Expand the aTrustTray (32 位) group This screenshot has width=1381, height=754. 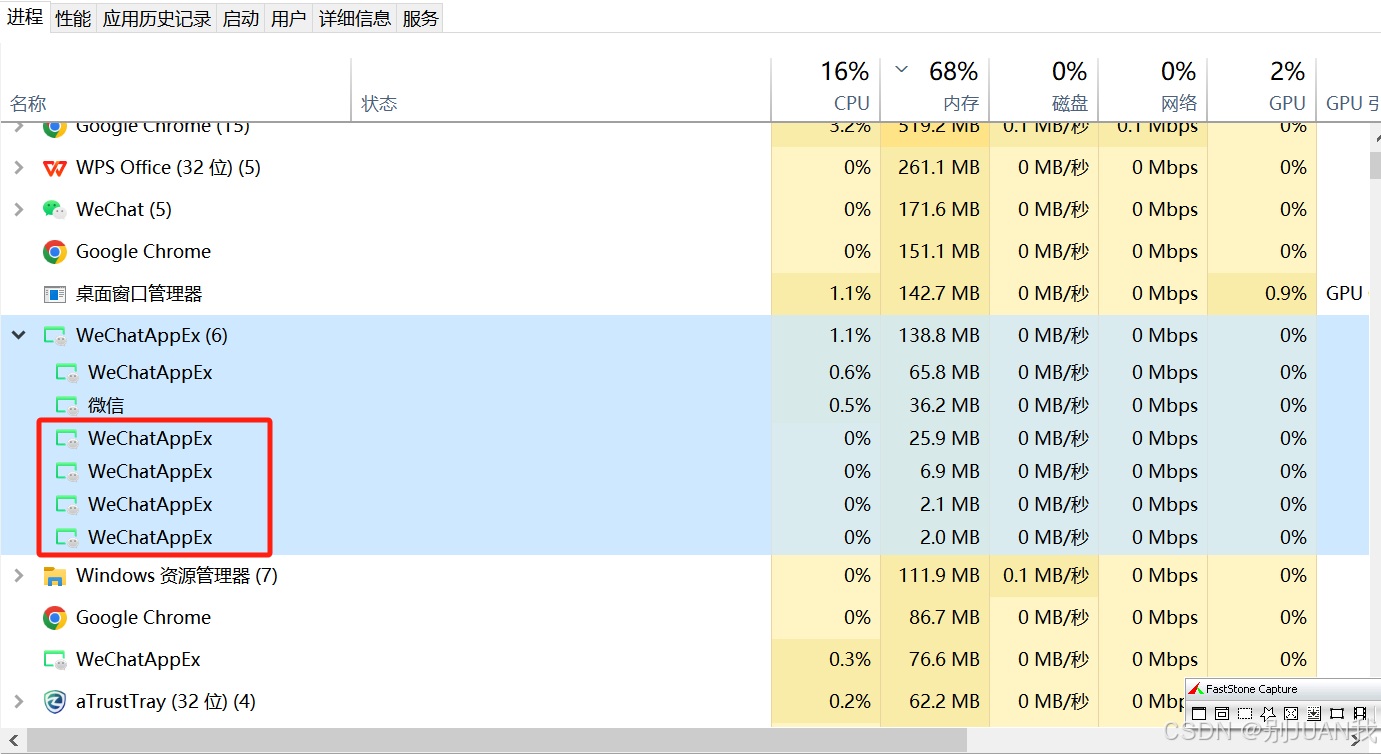click(18, 702)
